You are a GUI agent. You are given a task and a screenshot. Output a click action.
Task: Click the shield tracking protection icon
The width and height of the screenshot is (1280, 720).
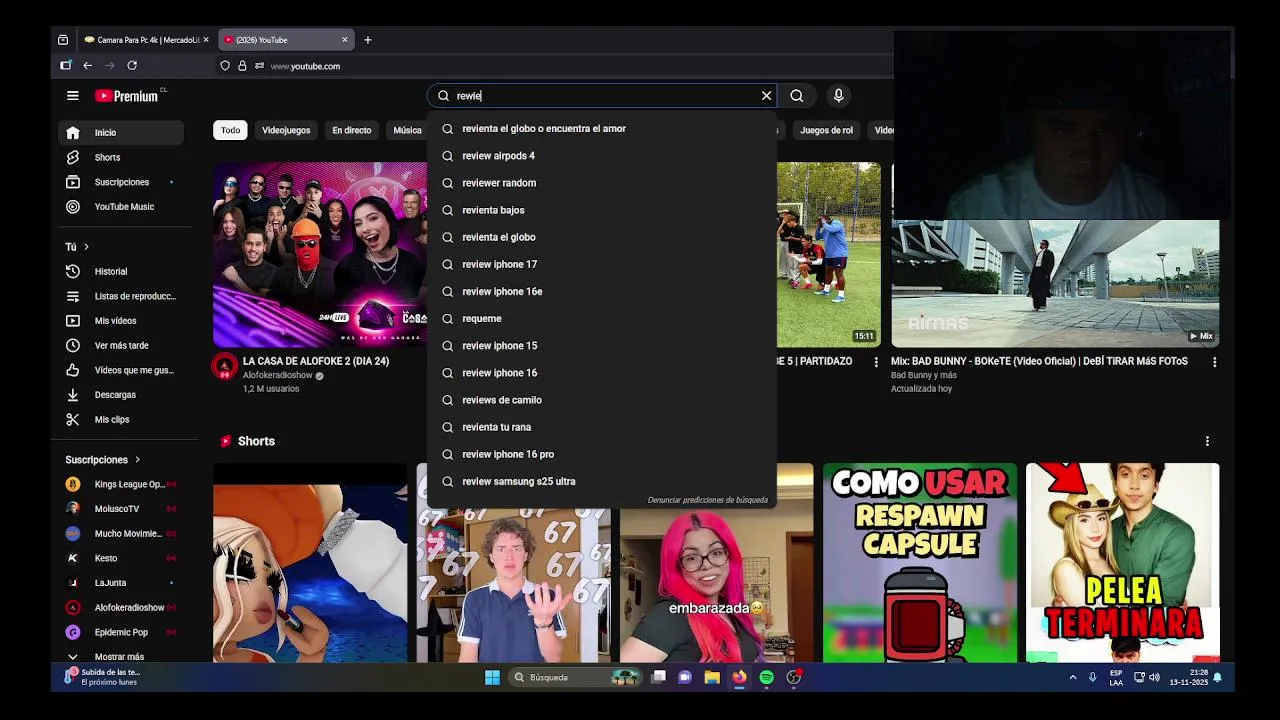click(x=225, y=66)
